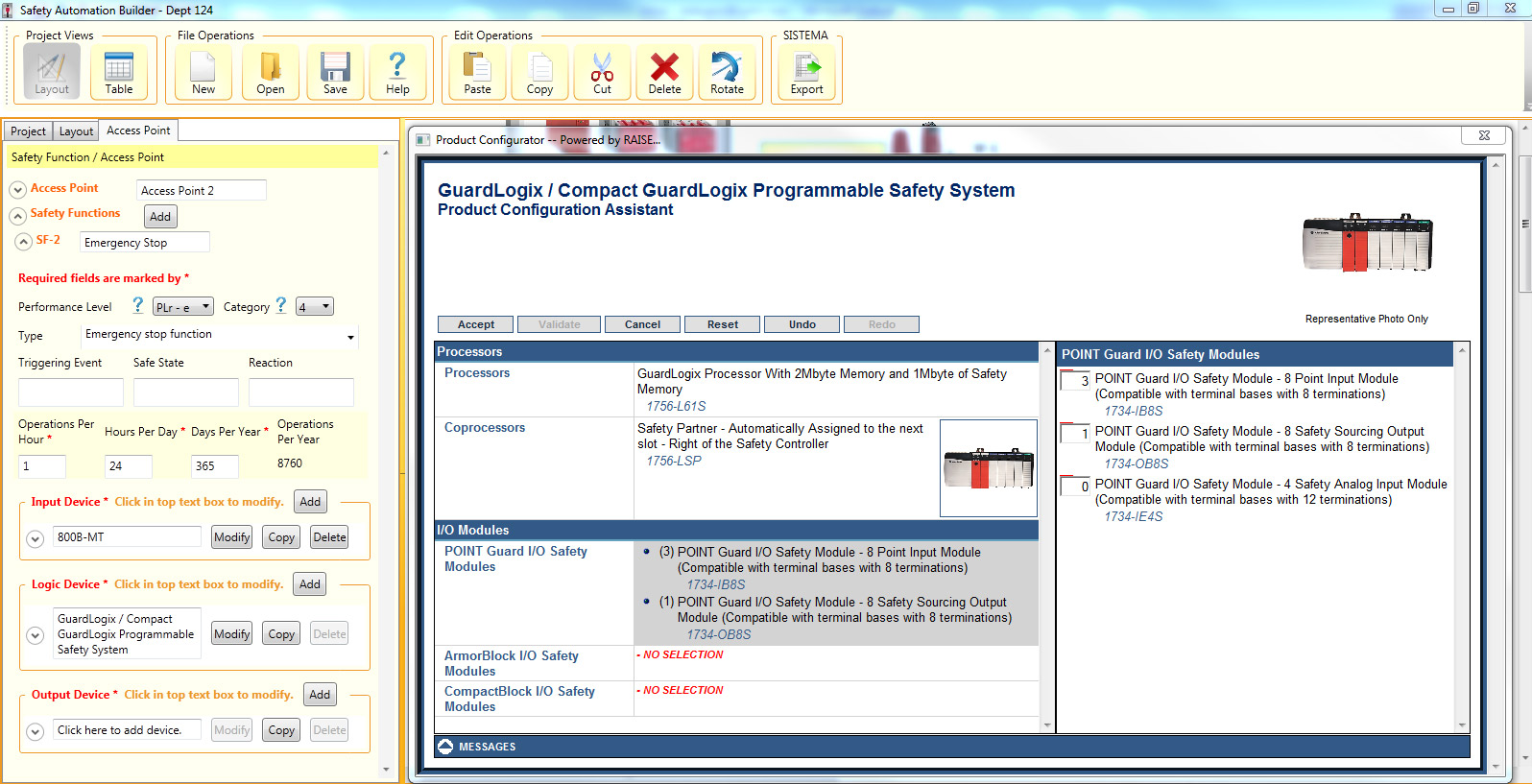The width and height of the screenshot is (1532, 784).
Task: Collapse the SF-2 safety function
Action: pos(24,241)
